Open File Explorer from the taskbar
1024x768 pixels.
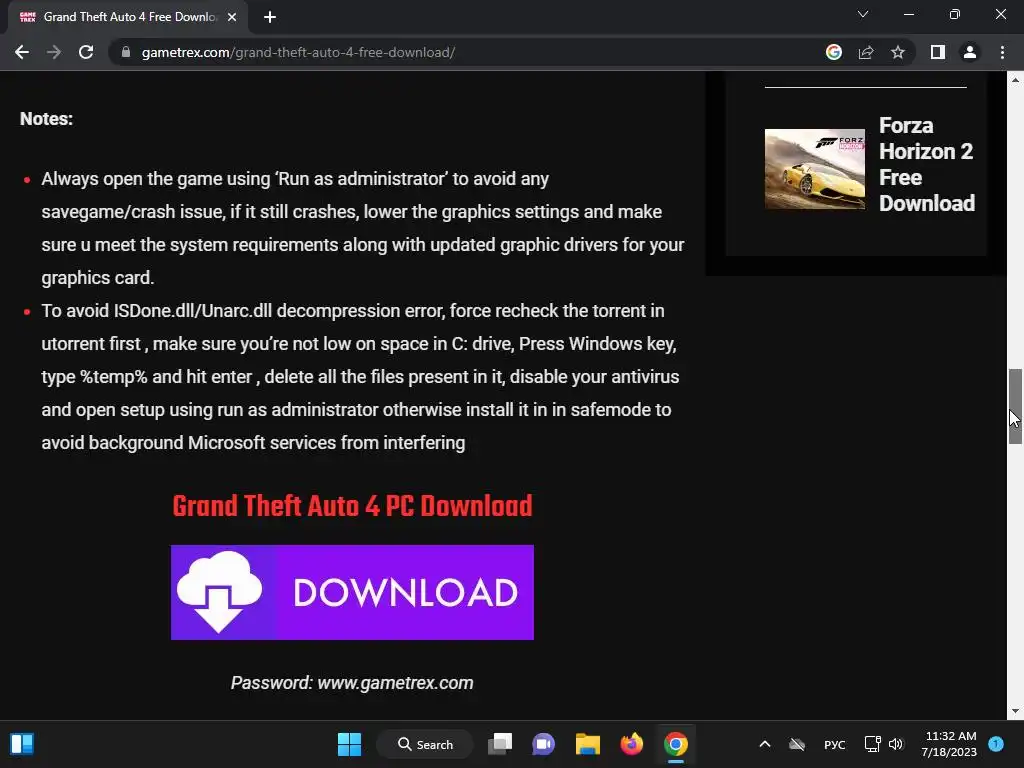click(x=587, y=744)
